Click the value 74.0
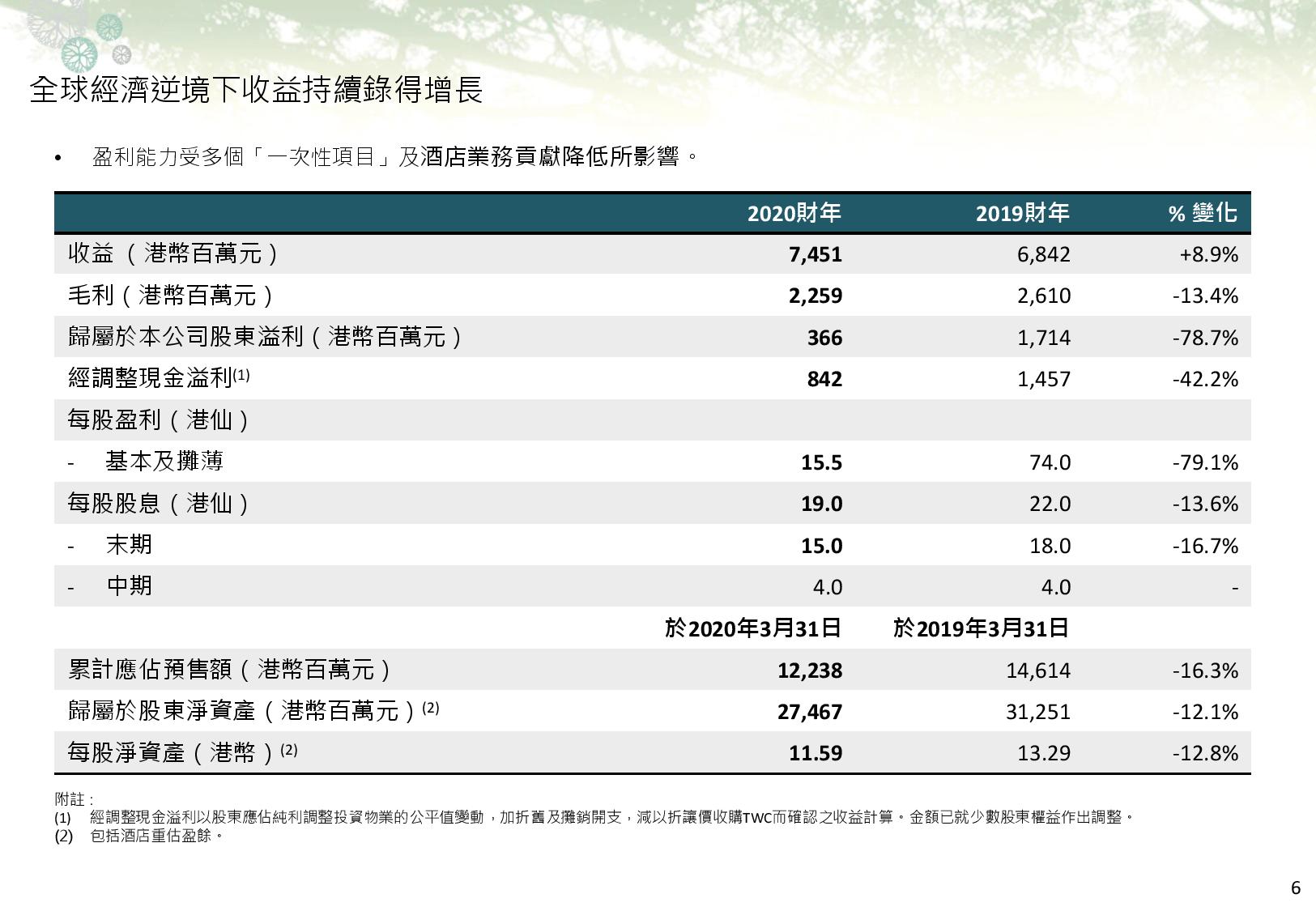 (x=1050, y=462)
